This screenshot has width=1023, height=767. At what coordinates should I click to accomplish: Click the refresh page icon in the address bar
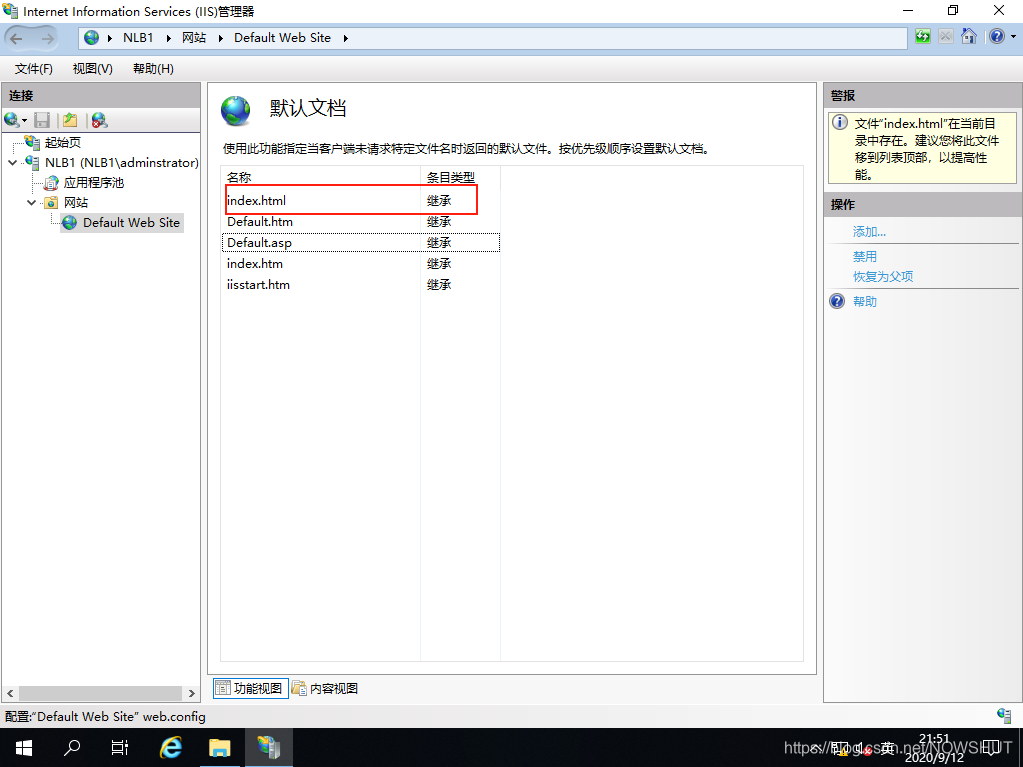point(922,37)
